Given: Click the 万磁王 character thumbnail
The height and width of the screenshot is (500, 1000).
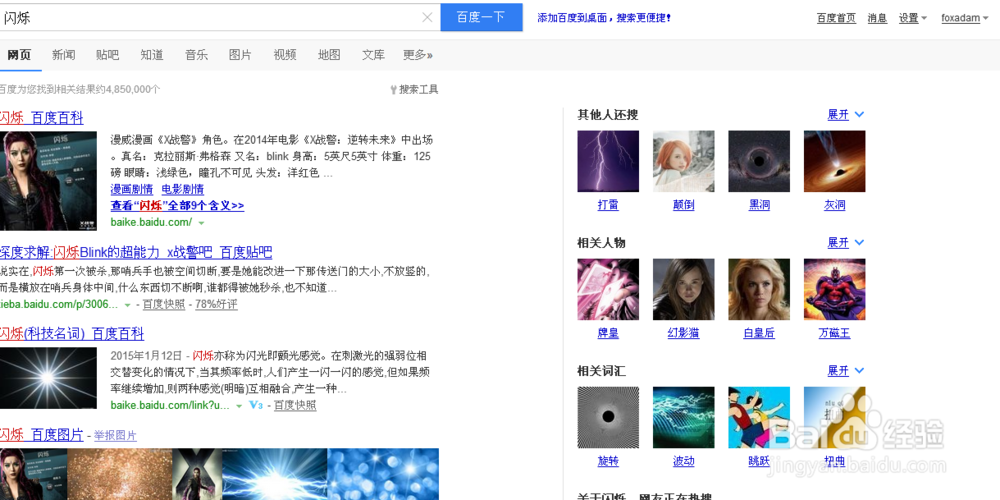Looking at the screenshot, I should coord(834,289).
